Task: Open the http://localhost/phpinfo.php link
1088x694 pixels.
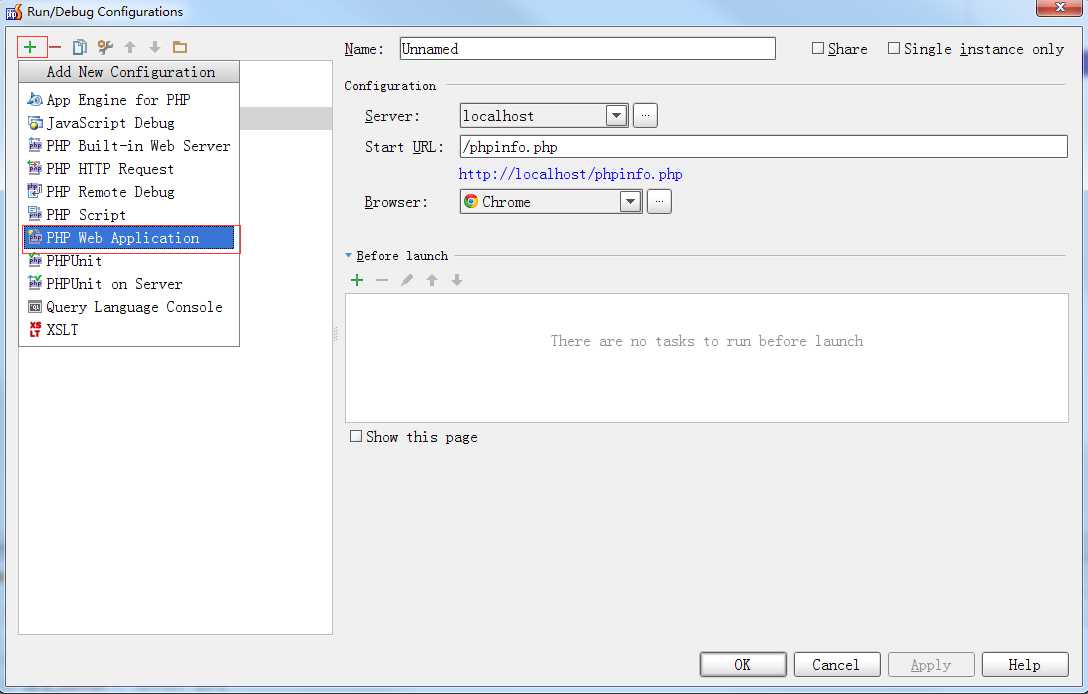Action: [x=570, y=174]
